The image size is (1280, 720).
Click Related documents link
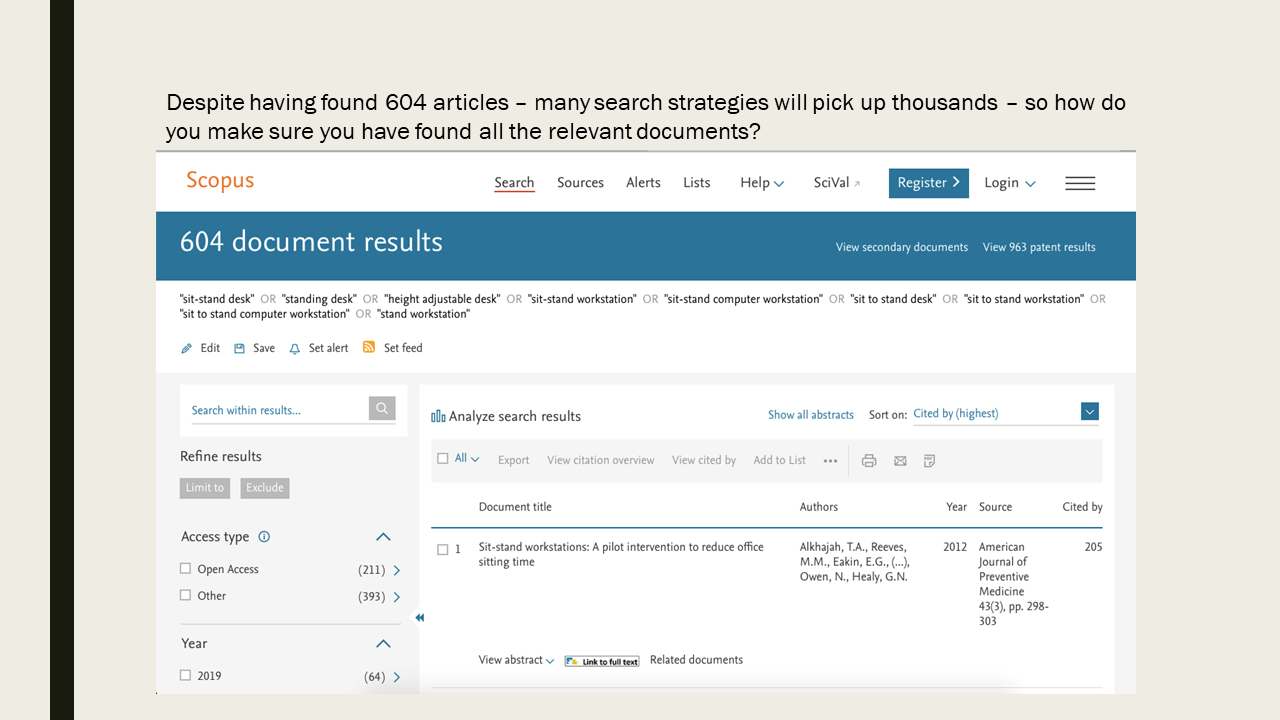(x=696, y=660)
